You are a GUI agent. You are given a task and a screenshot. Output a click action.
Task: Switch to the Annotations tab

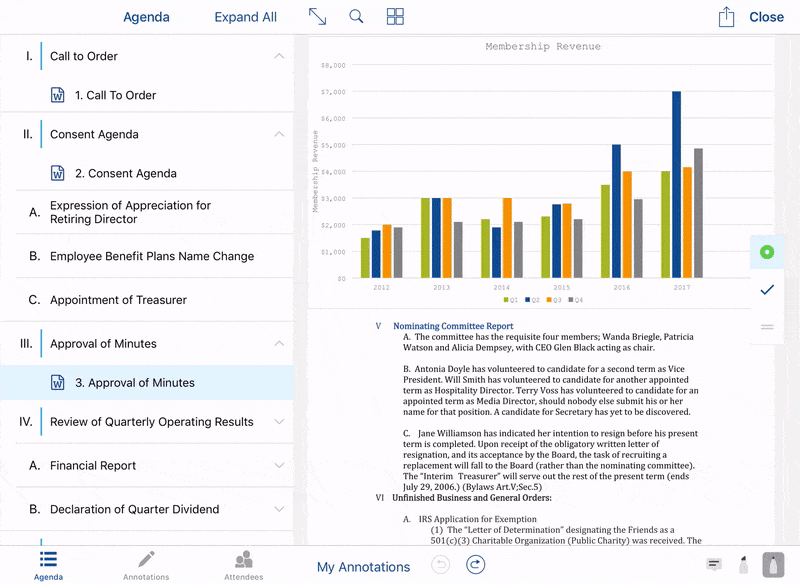tap(146, 565)
